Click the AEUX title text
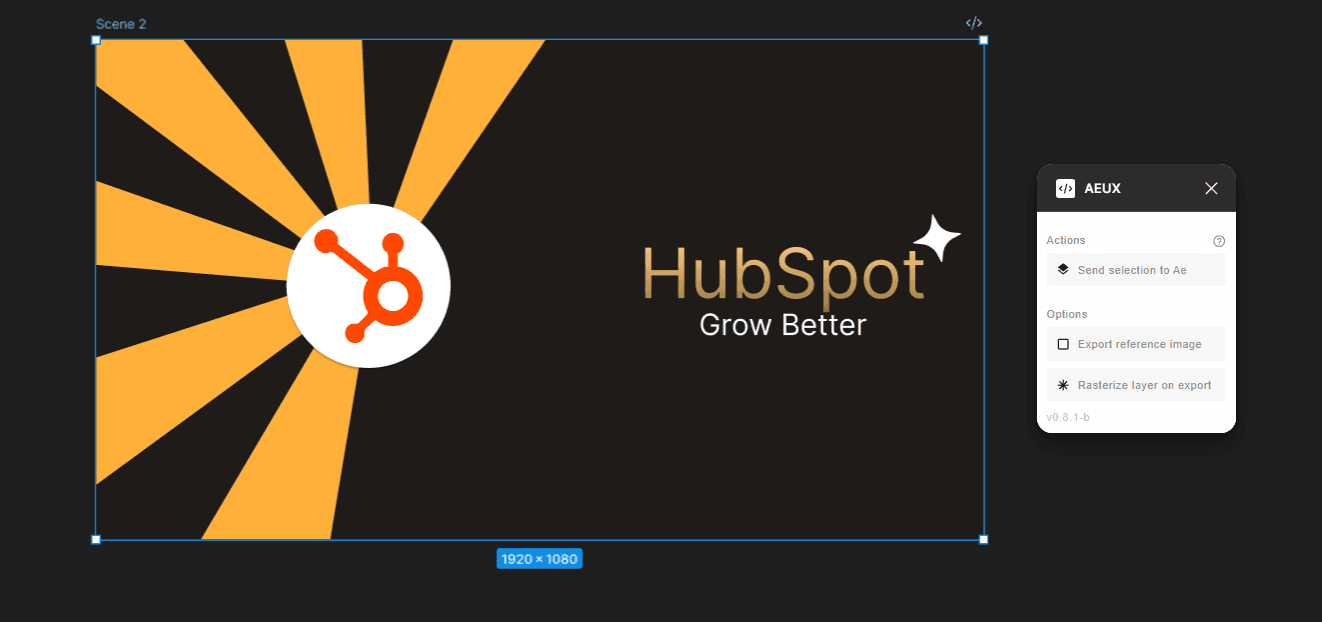The image size is (1322, 622). [x=1102, y=188]
